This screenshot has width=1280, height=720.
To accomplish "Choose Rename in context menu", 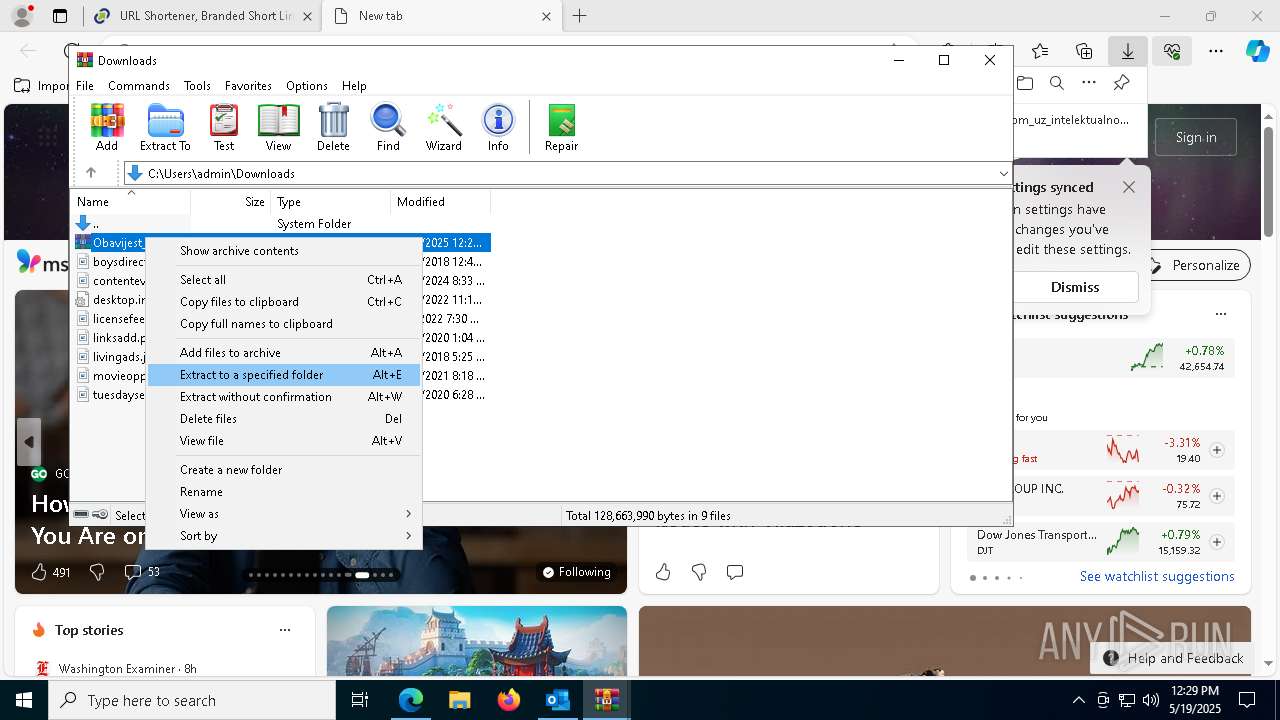I will [284, 492].
